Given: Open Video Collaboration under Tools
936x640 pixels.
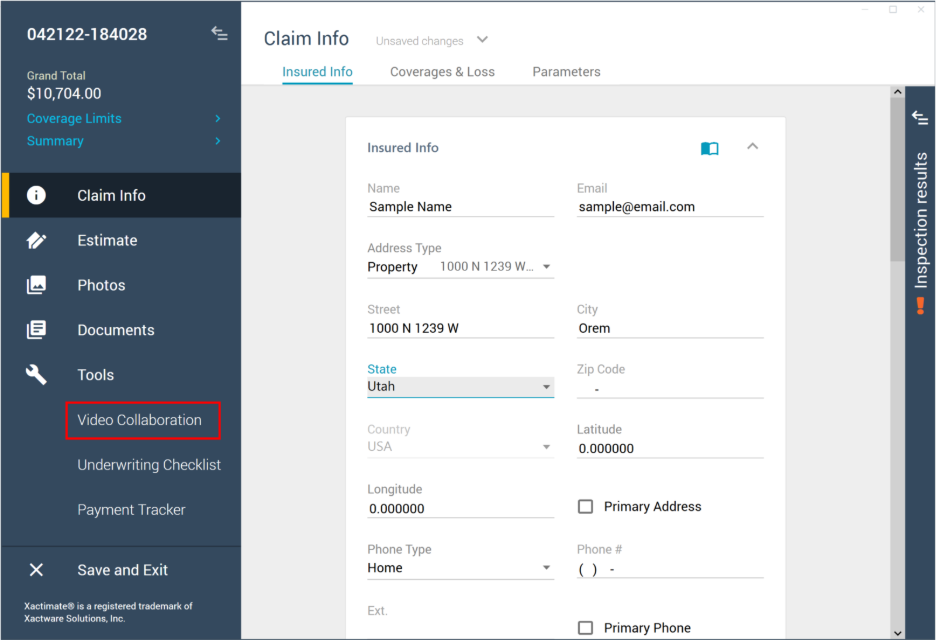Looking at the screenshot, I should [x=140, y=420].
